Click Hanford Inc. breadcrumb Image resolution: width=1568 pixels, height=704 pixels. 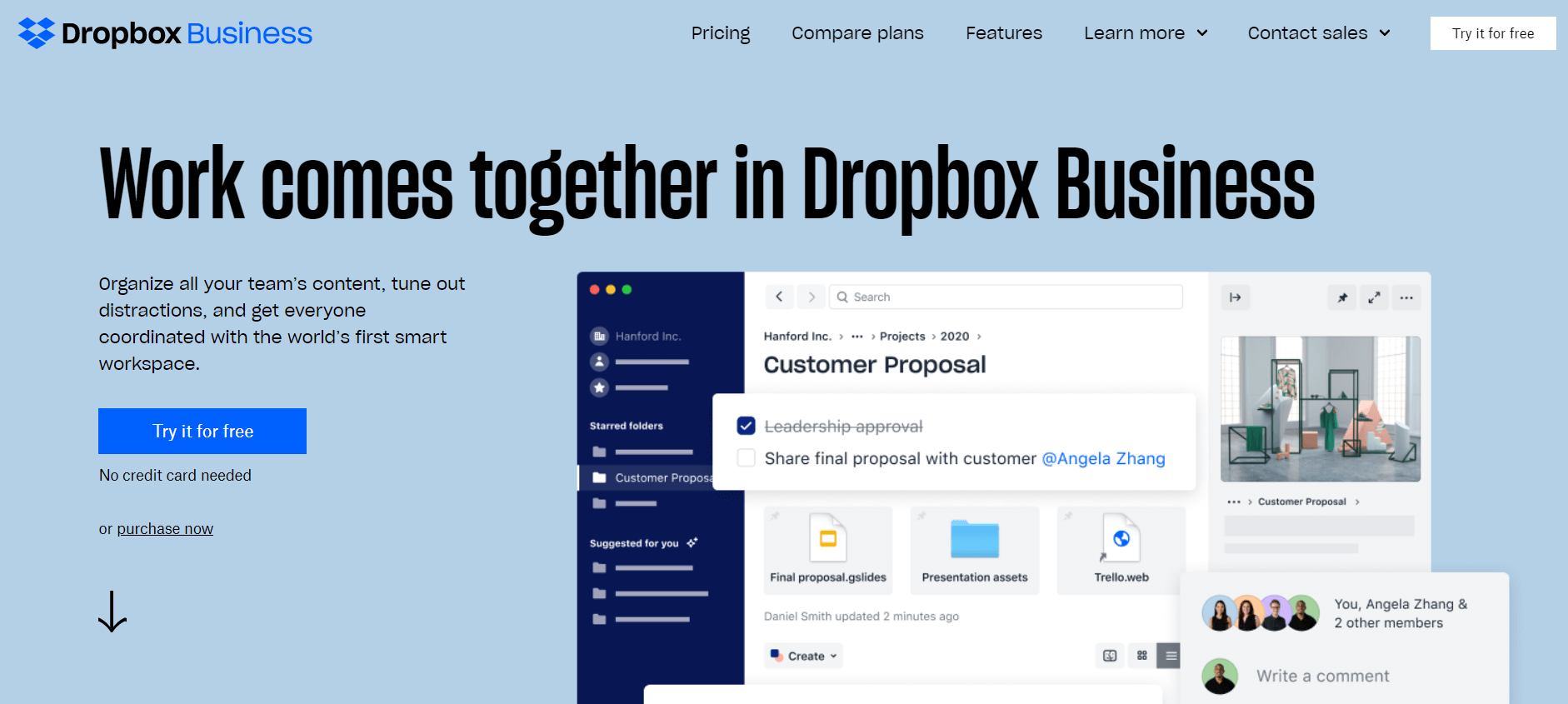click(797, 337)
